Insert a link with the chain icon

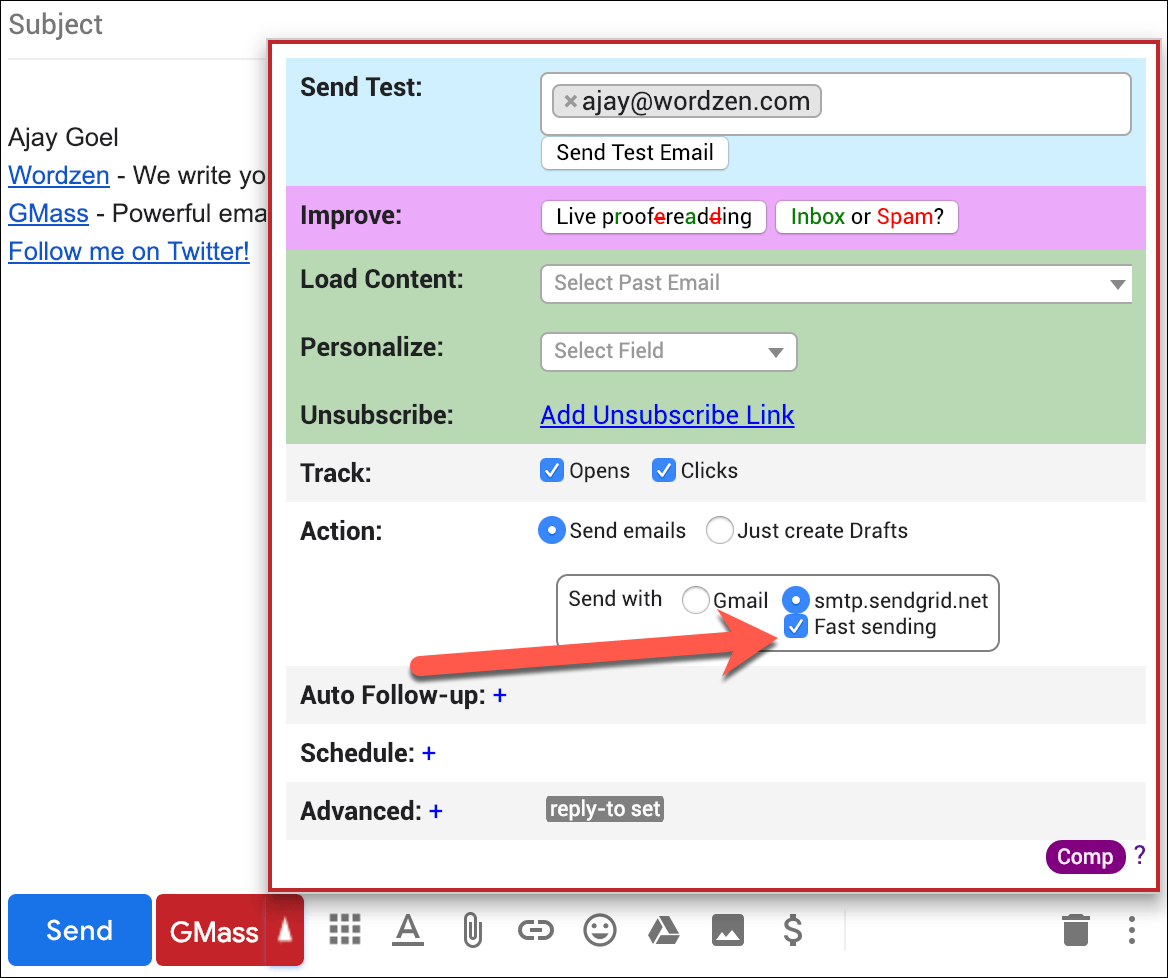pos(536,930)
